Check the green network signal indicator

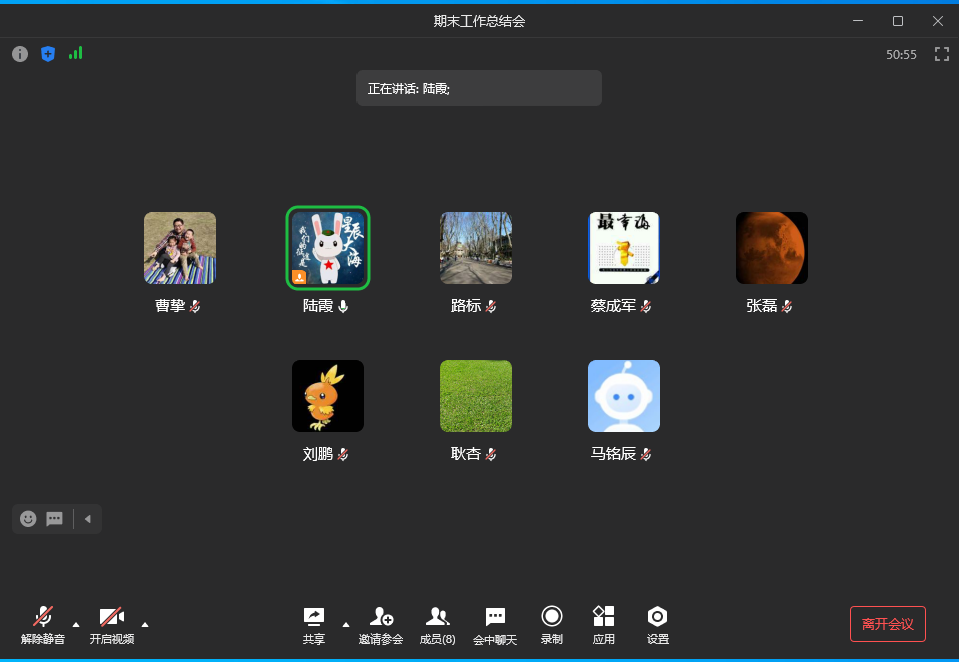75,54
